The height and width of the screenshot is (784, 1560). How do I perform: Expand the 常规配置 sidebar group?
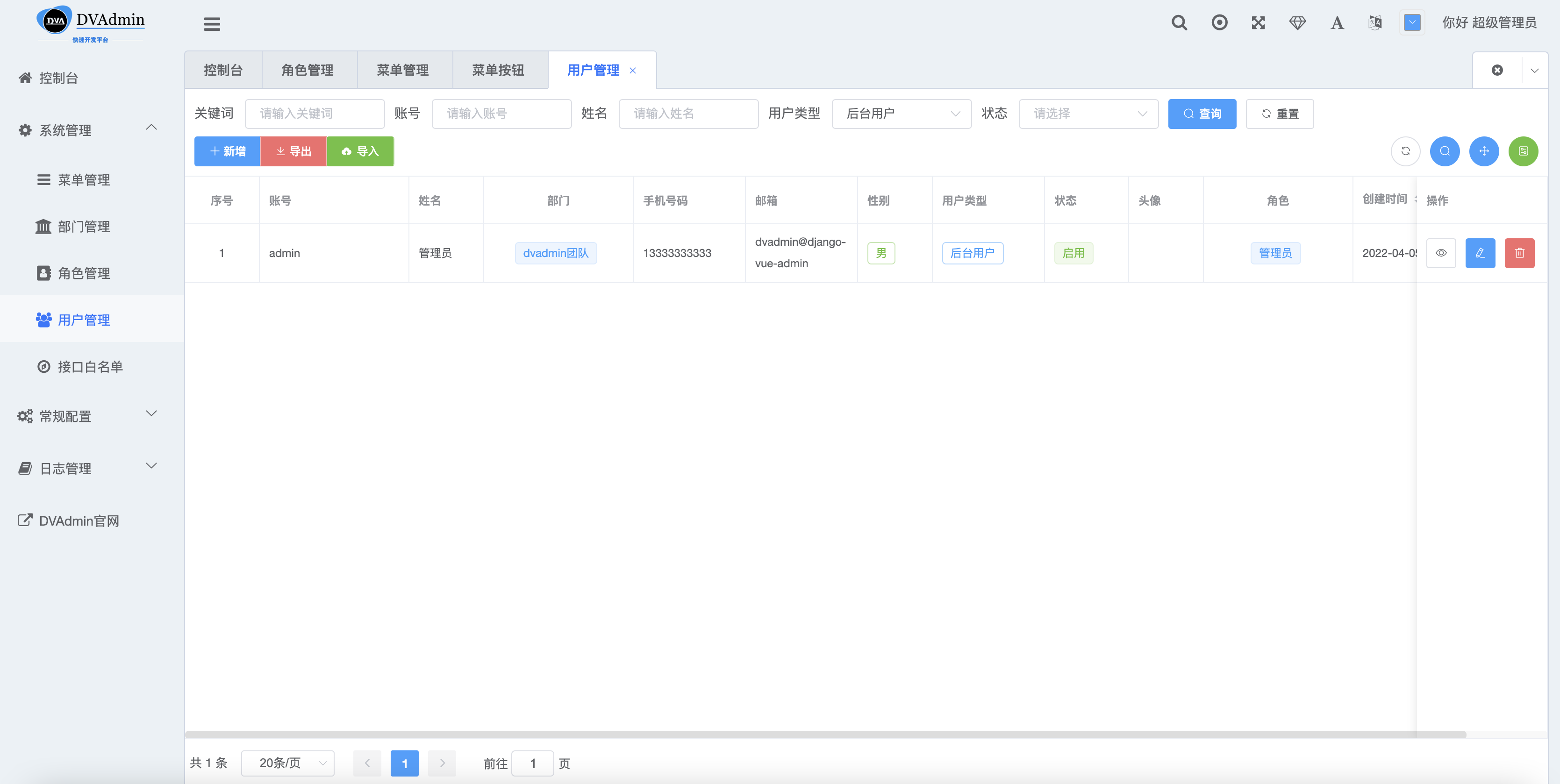pos(88,416)
